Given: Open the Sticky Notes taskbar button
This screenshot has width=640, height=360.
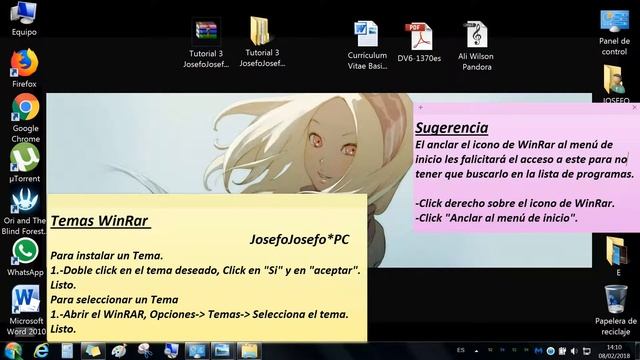Looking at the screenshot, I should [x=93, y=351].
